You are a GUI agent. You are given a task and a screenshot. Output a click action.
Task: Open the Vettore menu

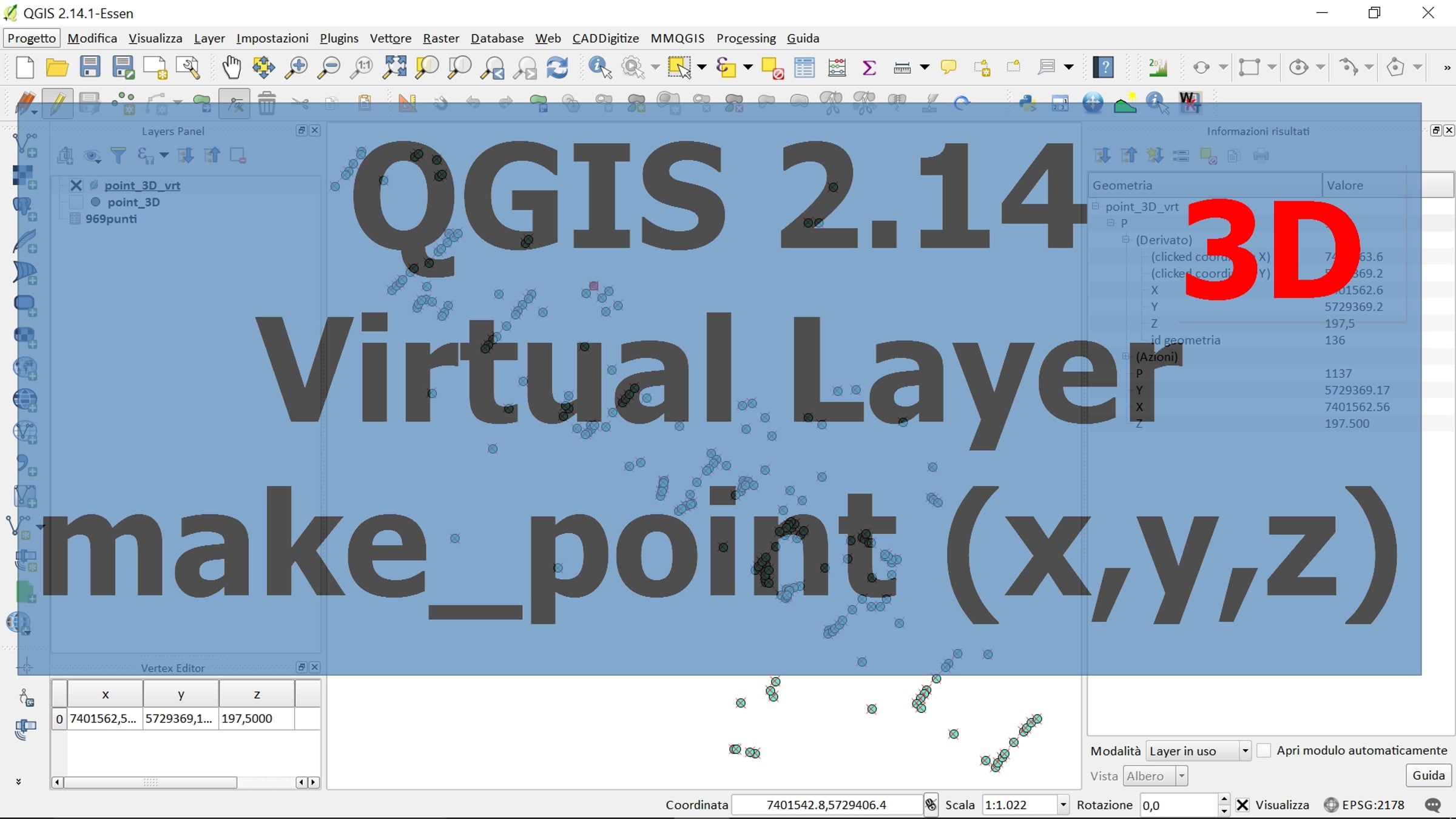coord(391,38)
